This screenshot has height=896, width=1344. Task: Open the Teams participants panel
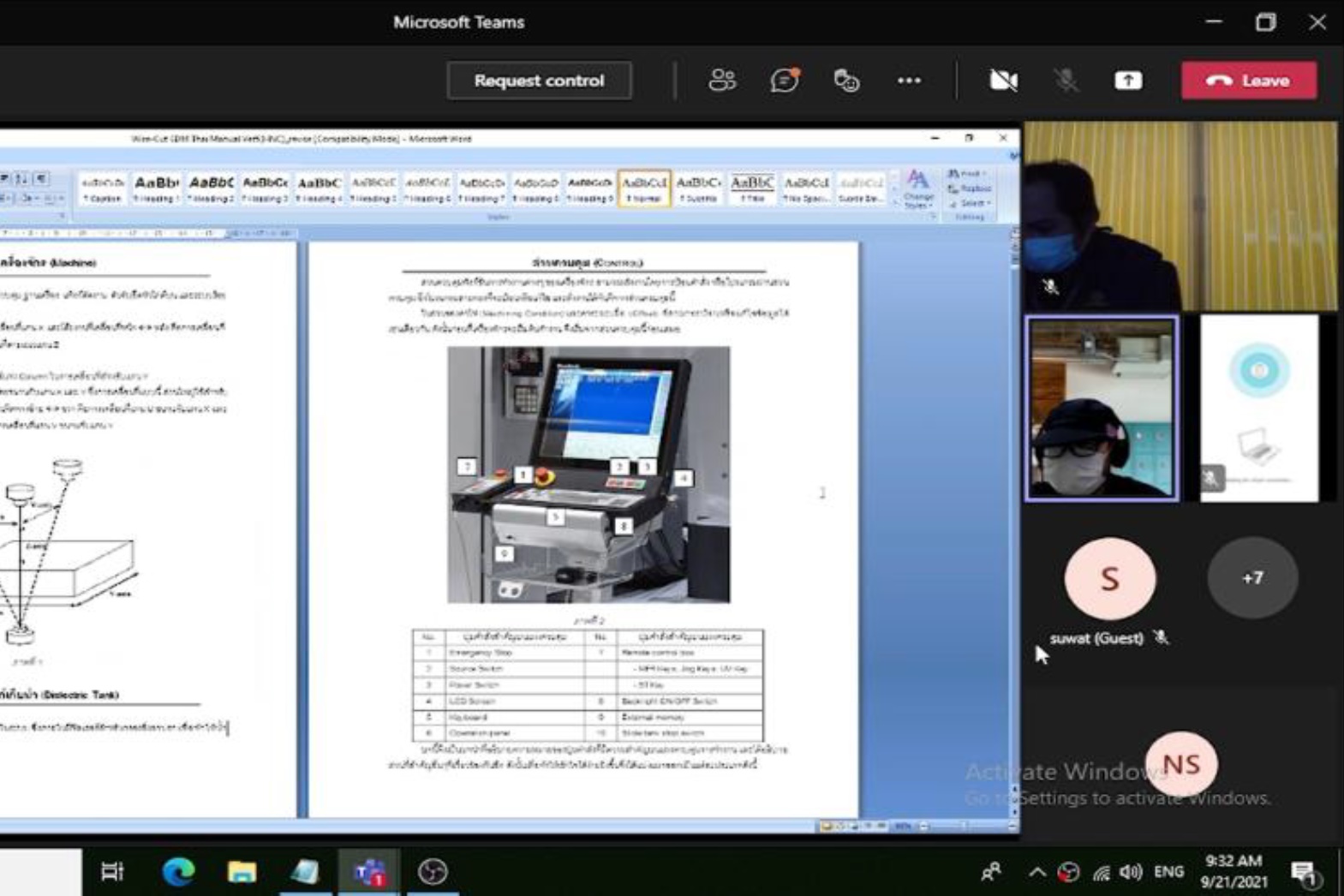(x=722, y=81)
